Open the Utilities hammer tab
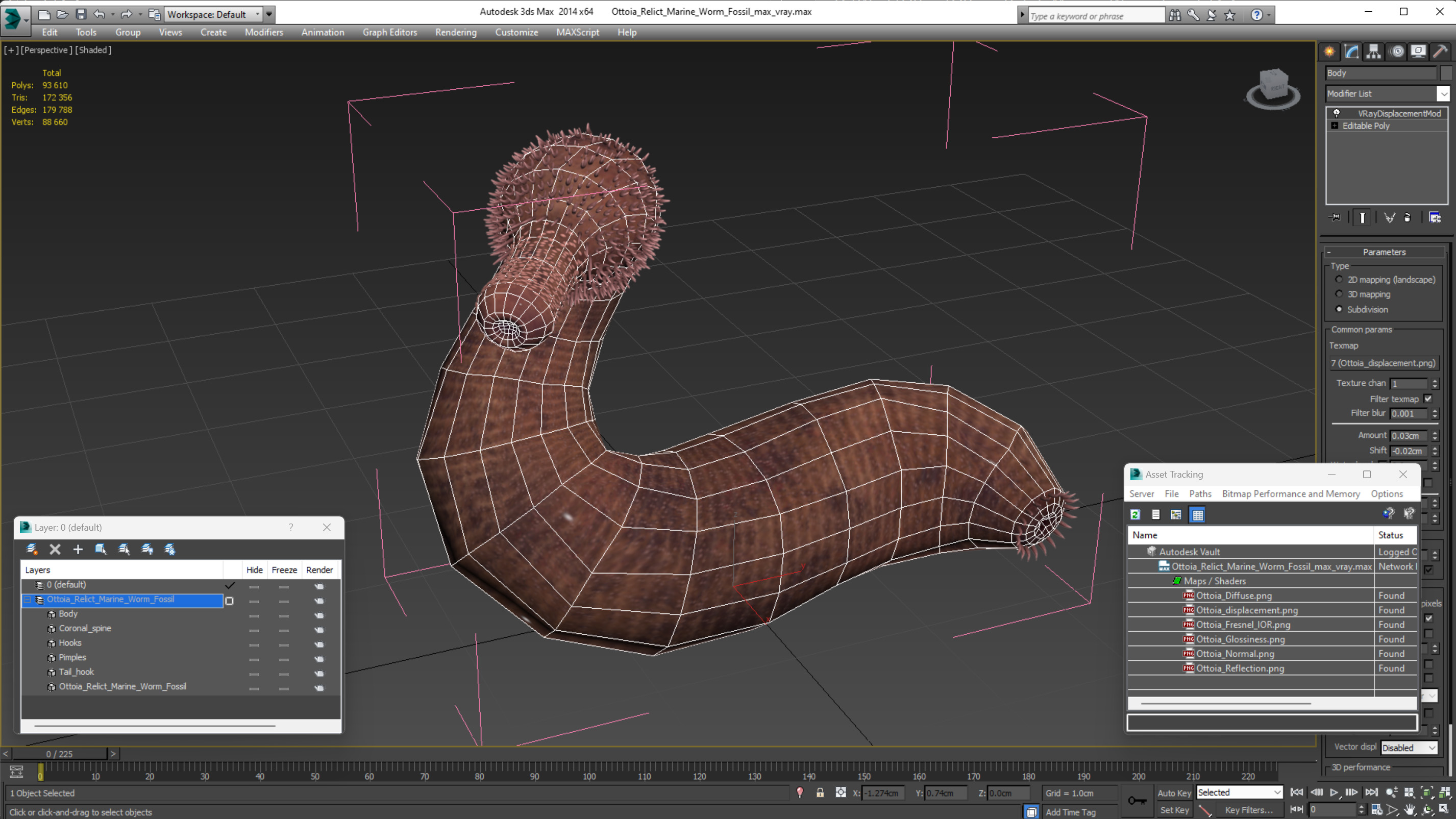 click(1440, 52)
